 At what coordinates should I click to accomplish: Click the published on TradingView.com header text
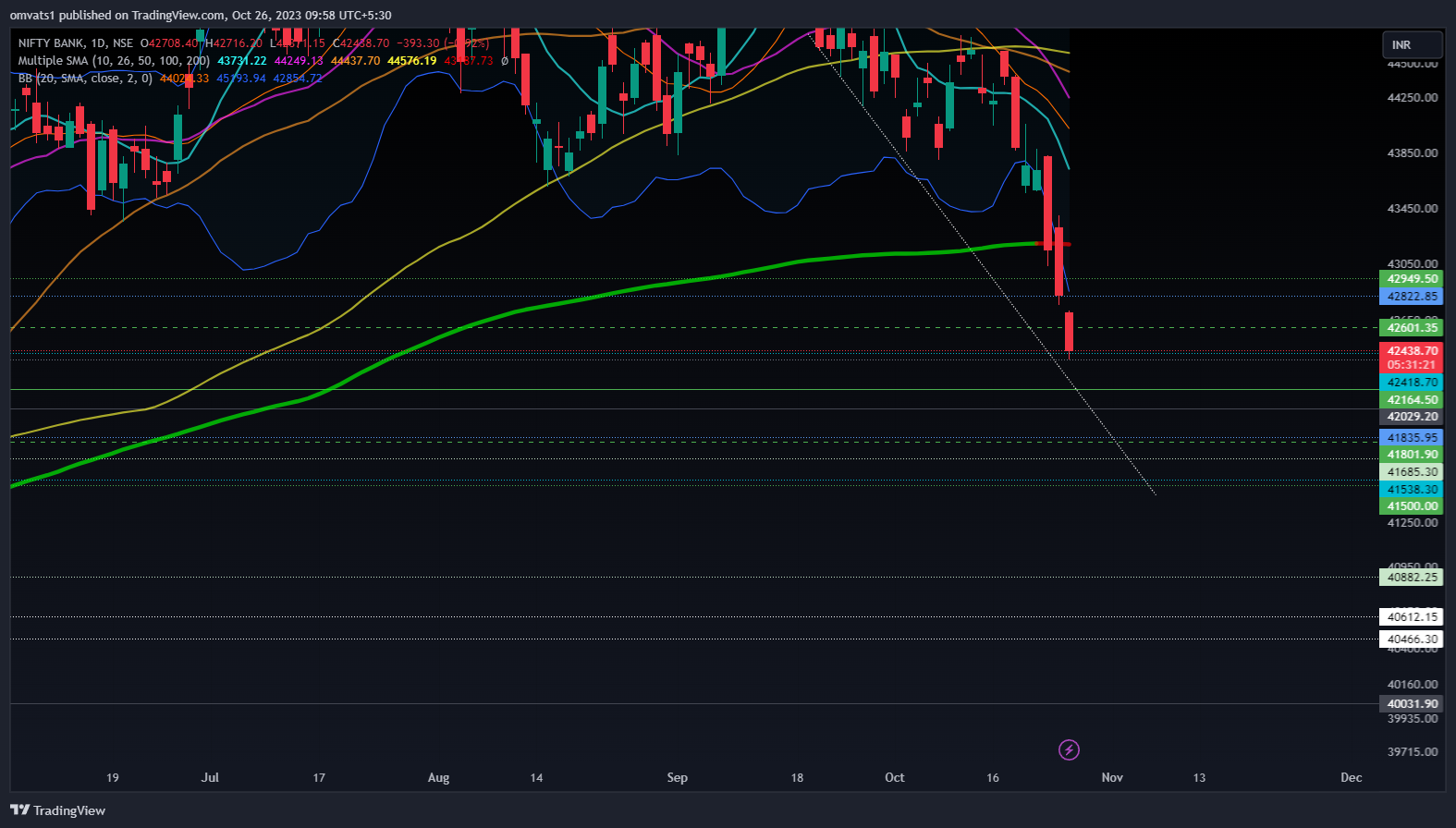[x=200, y=16]
